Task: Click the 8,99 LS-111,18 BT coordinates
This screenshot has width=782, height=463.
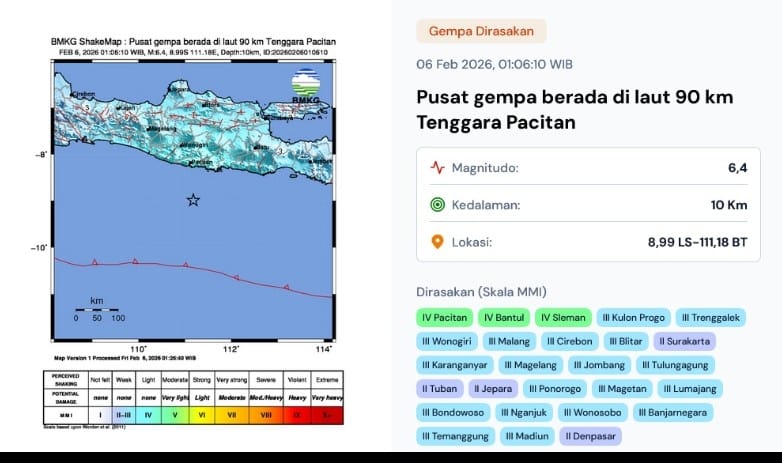Action: pyautogui.click(x=700, y=242)
